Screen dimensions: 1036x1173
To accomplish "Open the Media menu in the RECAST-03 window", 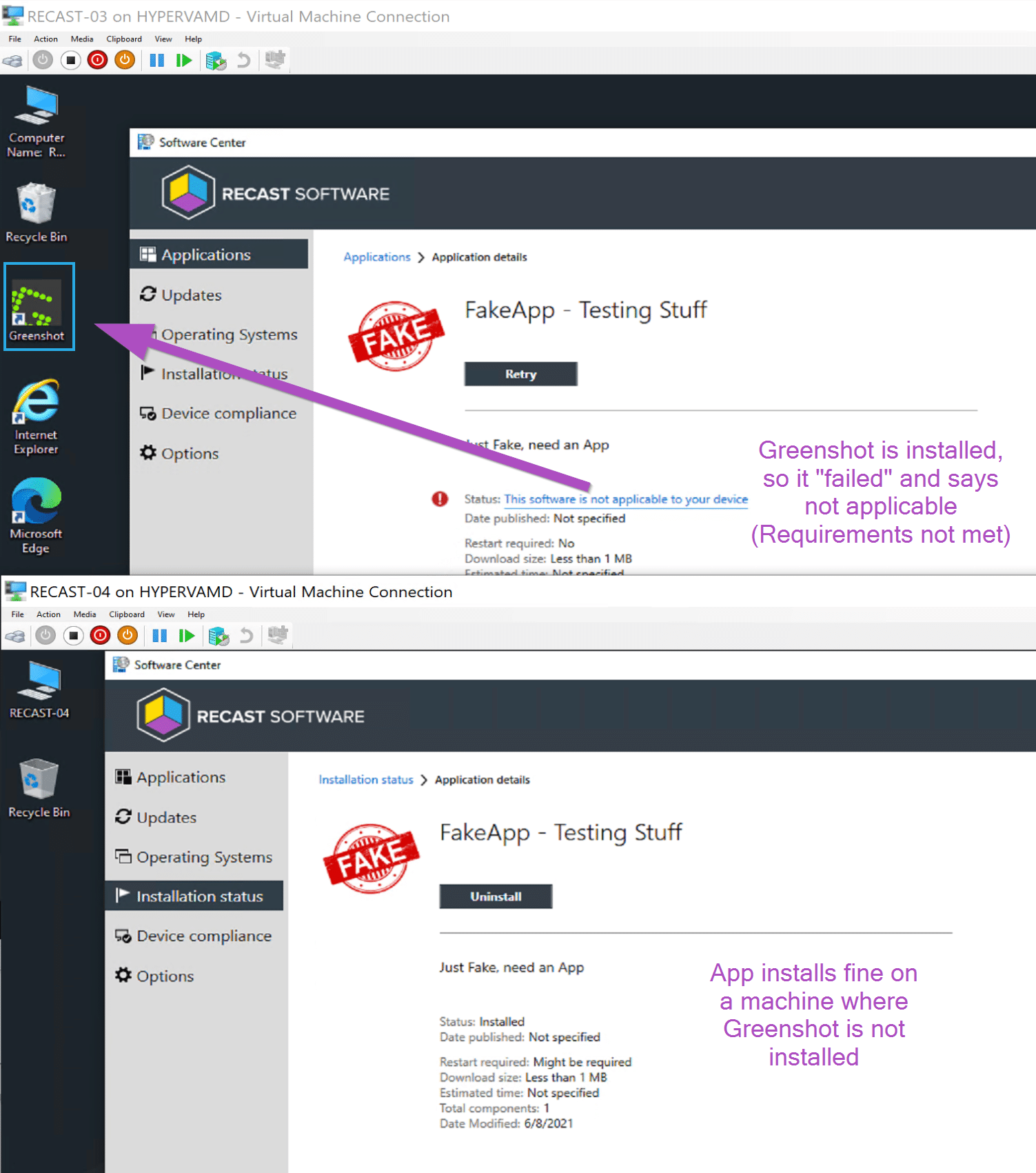I will pyautogui.click(x=82, y=39).
